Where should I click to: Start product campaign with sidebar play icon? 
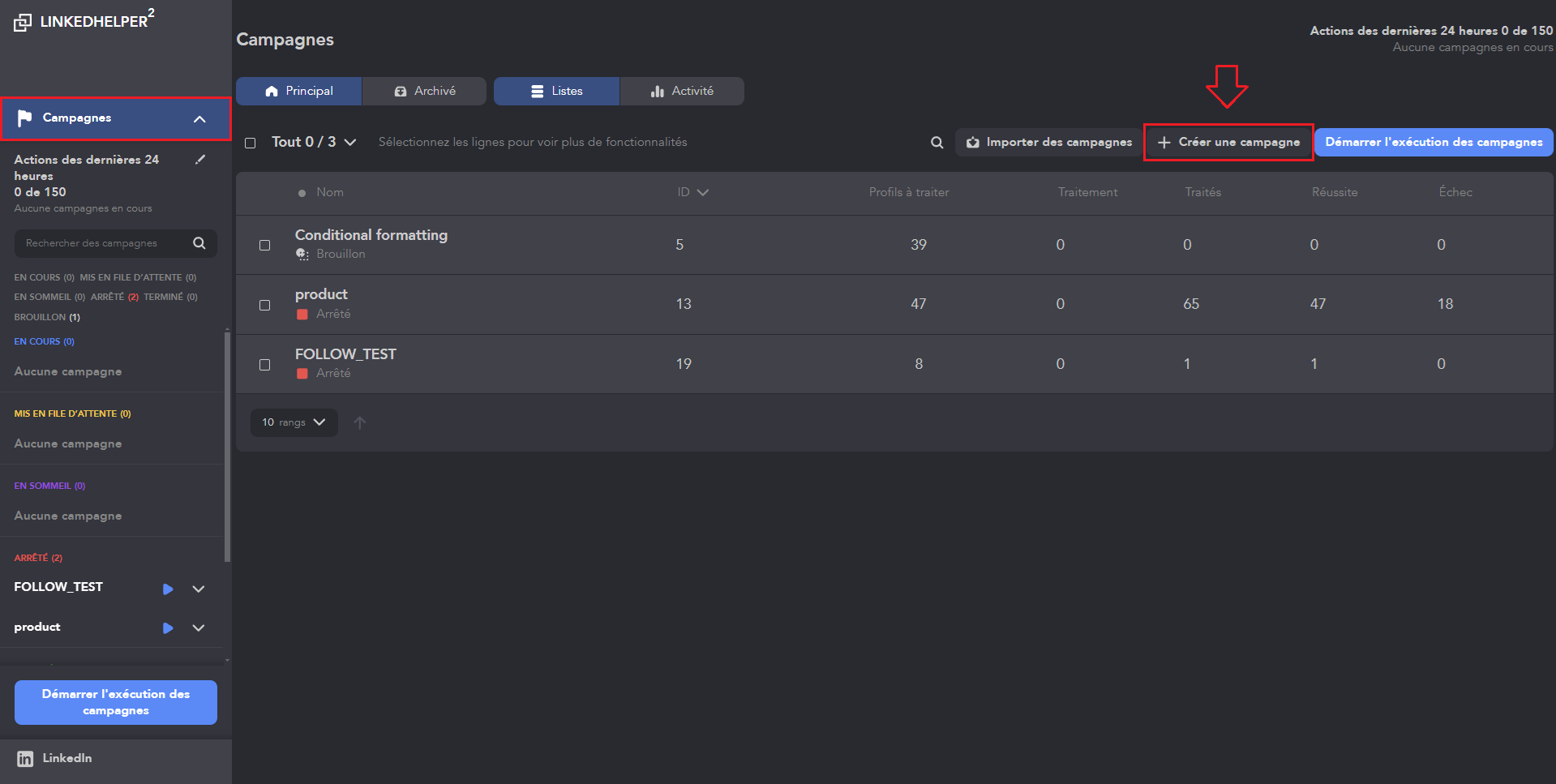click(x=168, y=628)
